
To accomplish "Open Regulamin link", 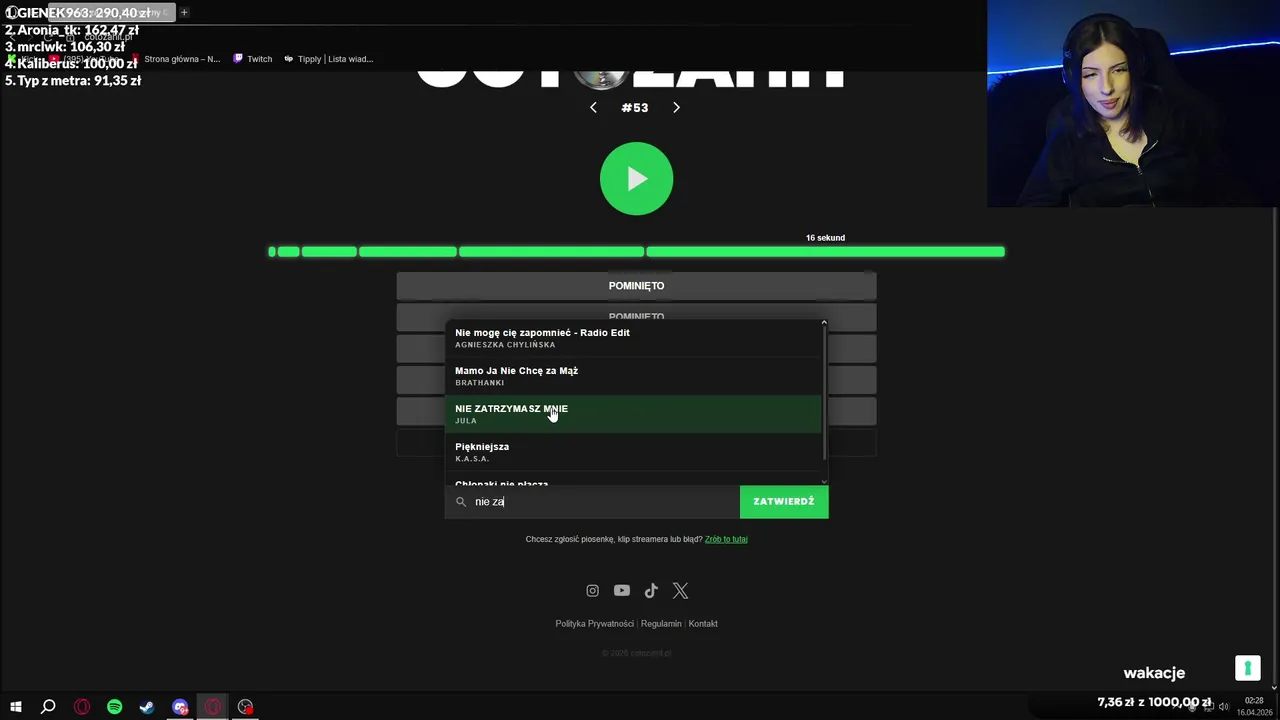I will pyautogui.click(x=661, y=624).
